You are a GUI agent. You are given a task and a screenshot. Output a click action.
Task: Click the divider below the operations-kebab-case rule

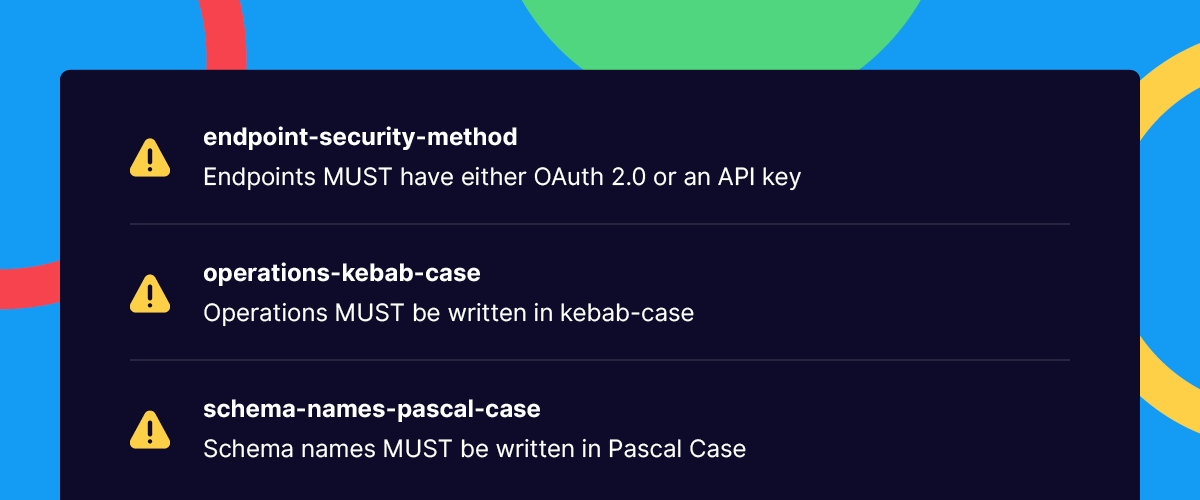(x=600, y=360)
